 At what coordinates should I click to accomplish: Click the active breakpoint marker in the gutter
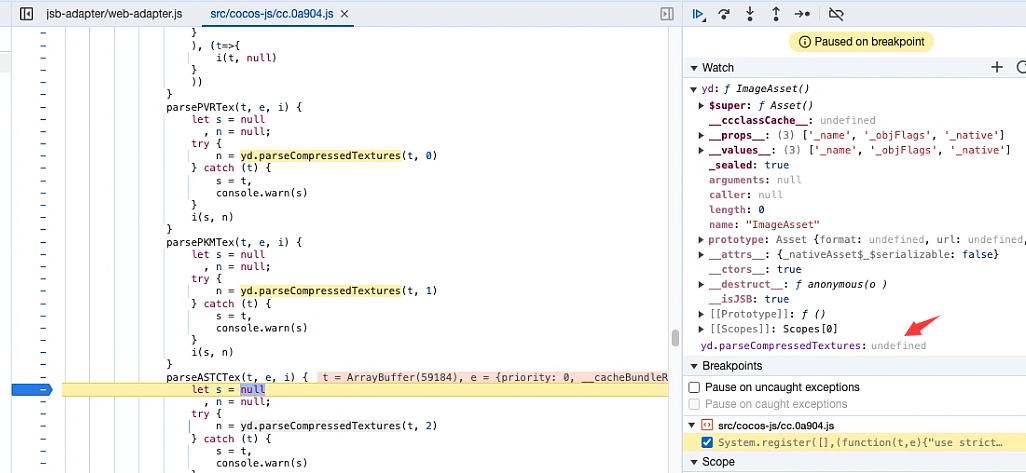[31, 390]
